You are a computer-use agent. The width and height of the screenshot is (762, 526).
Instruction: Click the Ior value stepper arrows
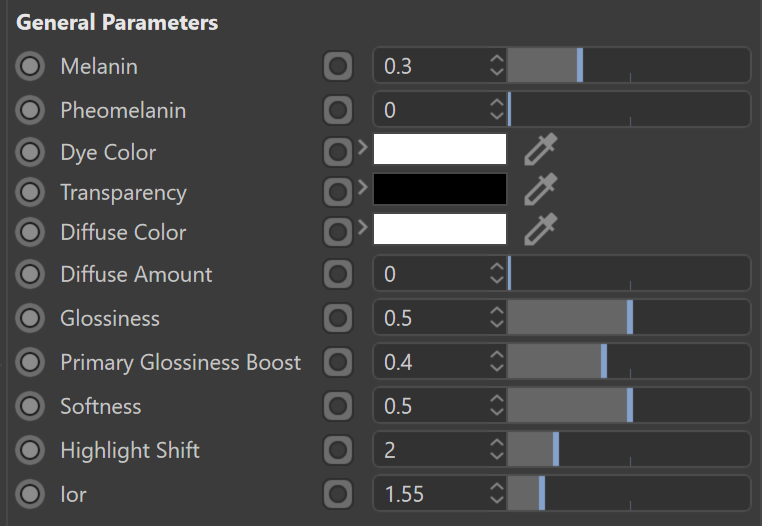[497, 494]
